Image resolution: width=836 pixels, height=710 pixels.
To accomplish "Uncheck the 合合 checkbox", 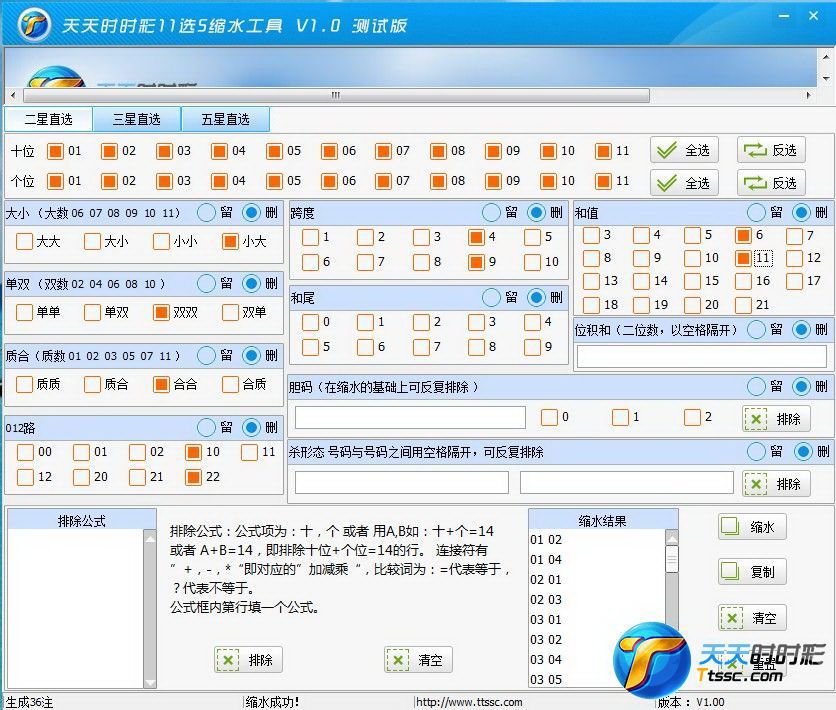I will click(161, 384).
